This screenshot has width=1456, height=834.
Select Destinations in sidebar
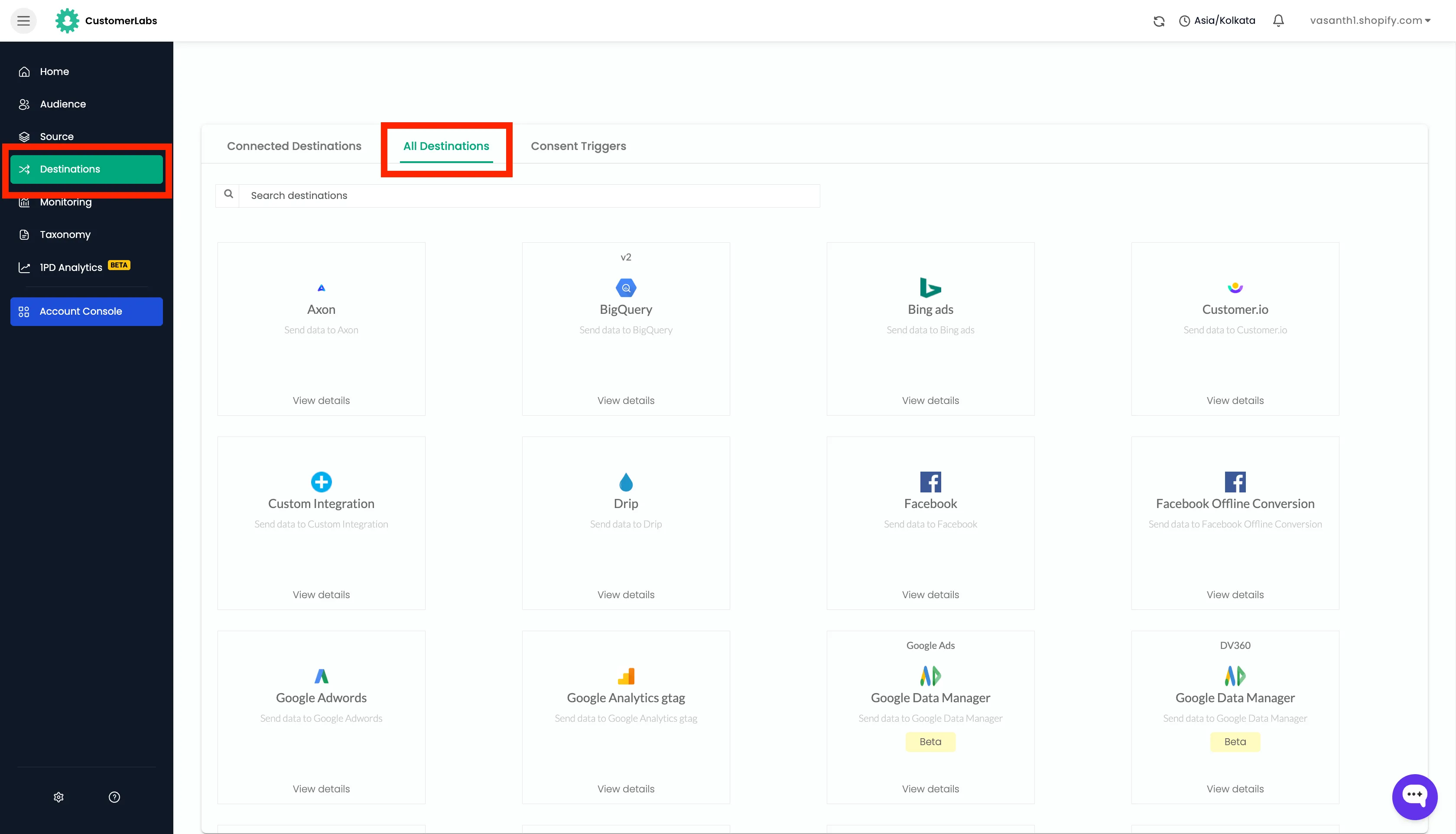(x=87, y=169)
